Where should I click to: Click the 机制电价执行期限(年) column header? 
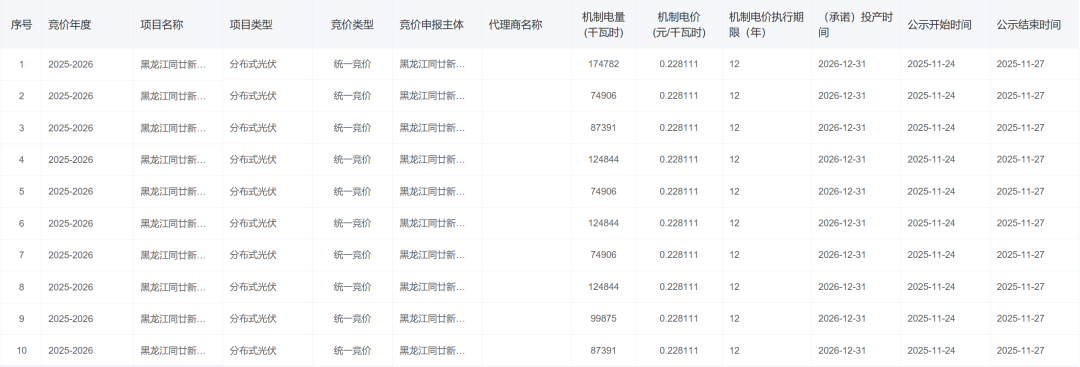766,25
